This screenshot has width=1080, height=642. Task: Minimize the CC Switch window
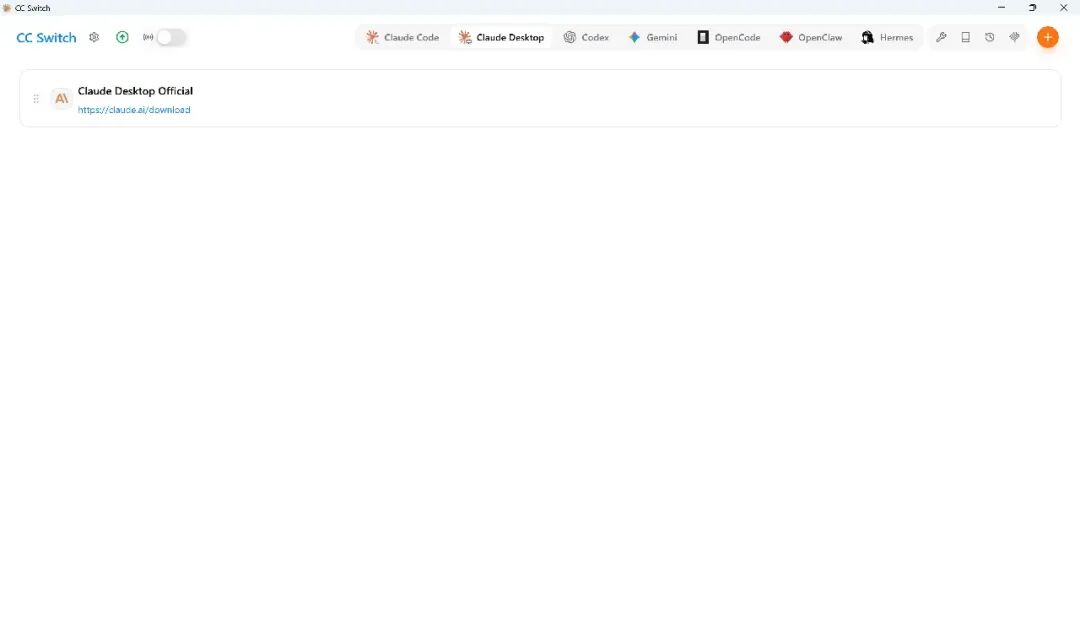[1001, 8]
